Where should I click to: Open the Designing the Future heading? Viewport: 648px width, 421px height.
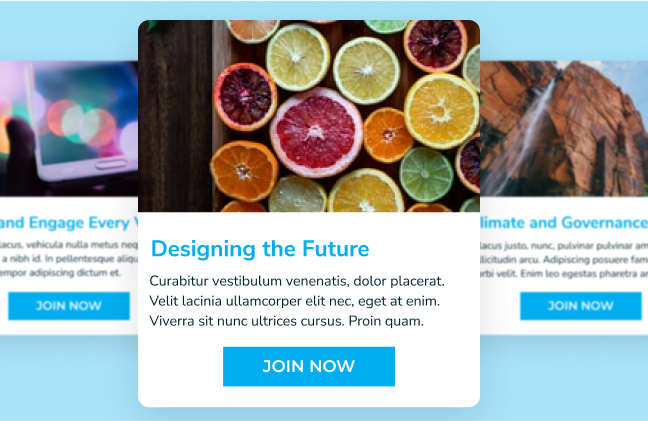tap(260, 249)
